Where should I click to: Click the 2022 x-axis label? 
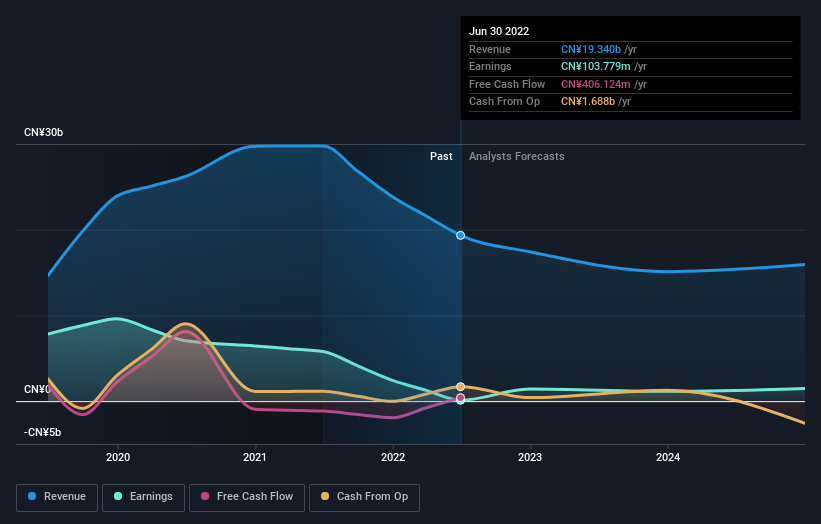(393, 457)
